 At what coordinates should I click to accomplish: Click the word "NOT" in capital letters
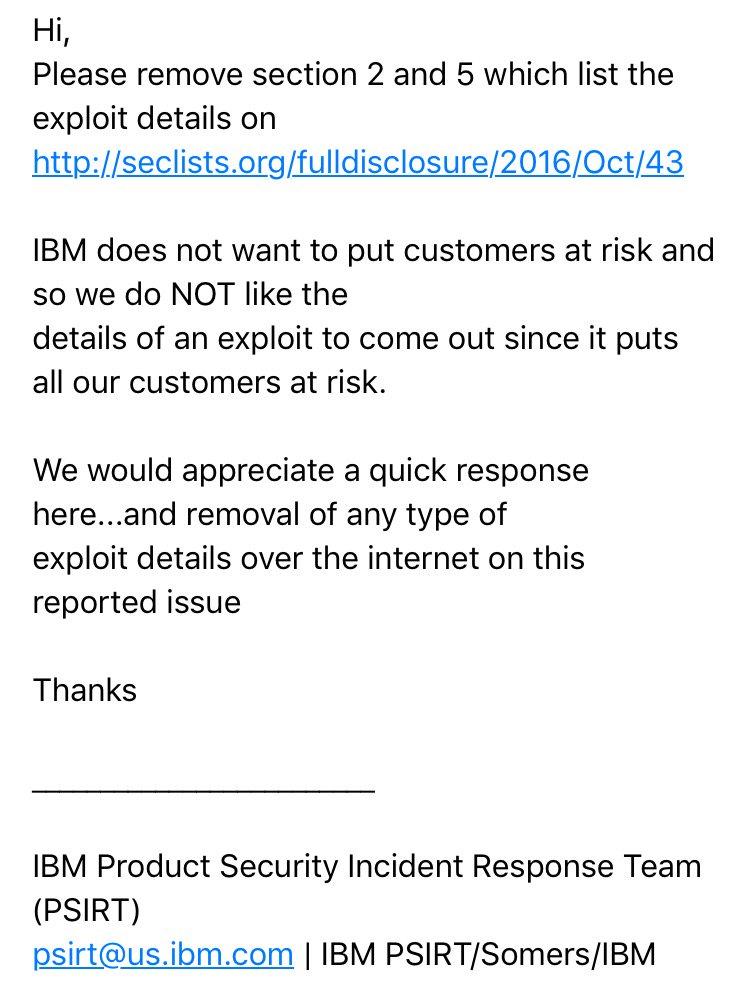(203, 294)
